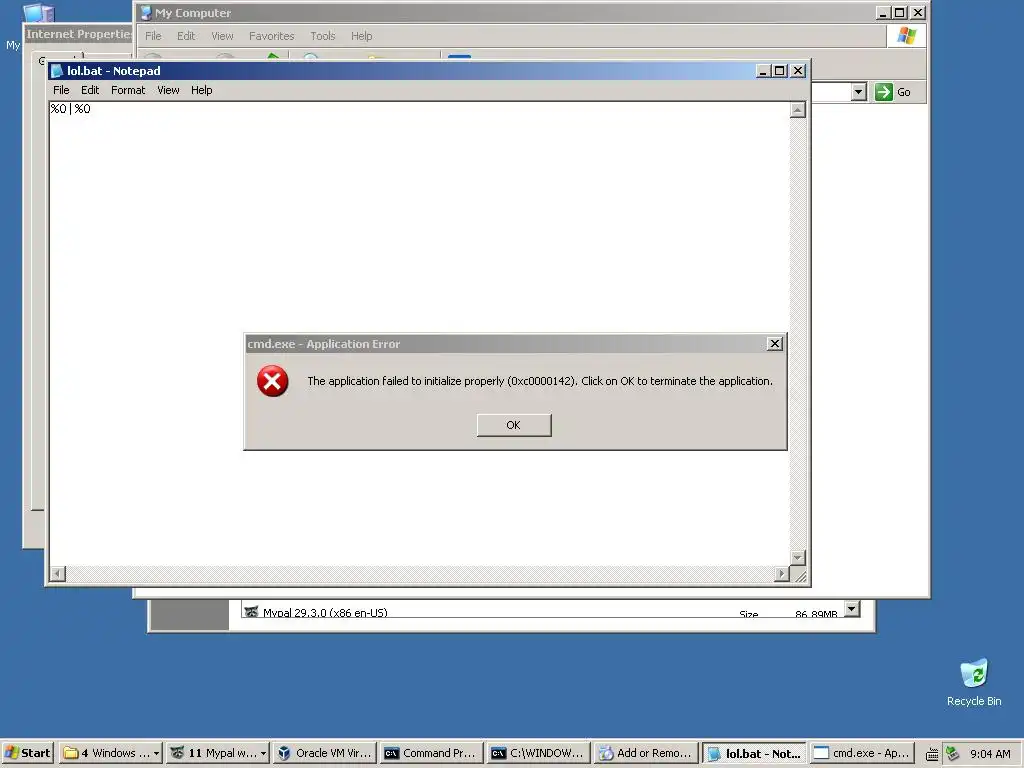Maximize the lol.bat Notepad window
Image resolution: width=1024 pixels, height=768 pixels.
(779, 71)
